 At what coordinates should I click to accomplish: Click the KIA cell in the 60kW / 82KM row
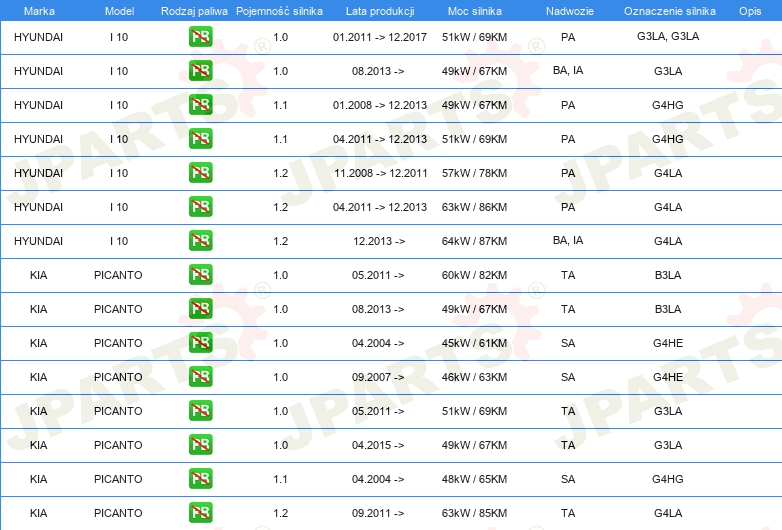(x=38, y=275)
